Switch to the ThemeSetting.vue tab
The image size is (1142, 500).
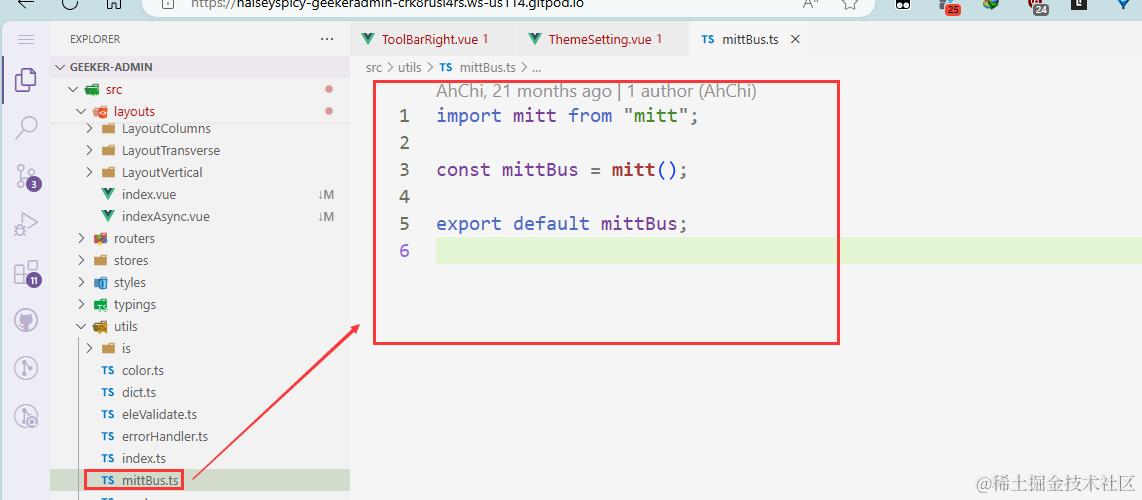(x=602, y=39)
